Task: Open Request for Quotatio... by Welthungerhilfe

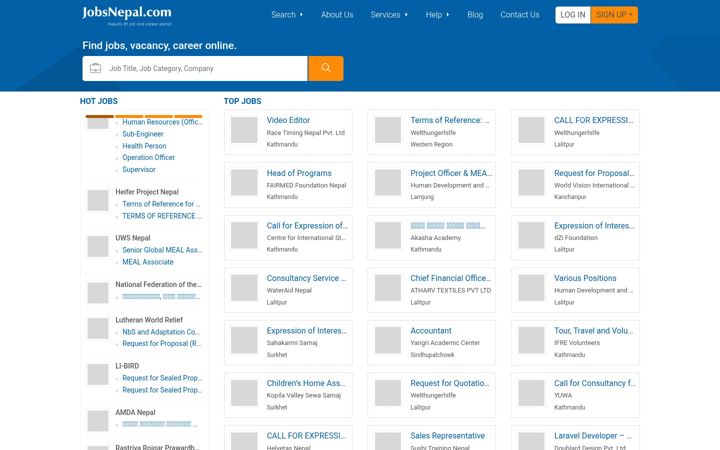Action: pos(450,383)
